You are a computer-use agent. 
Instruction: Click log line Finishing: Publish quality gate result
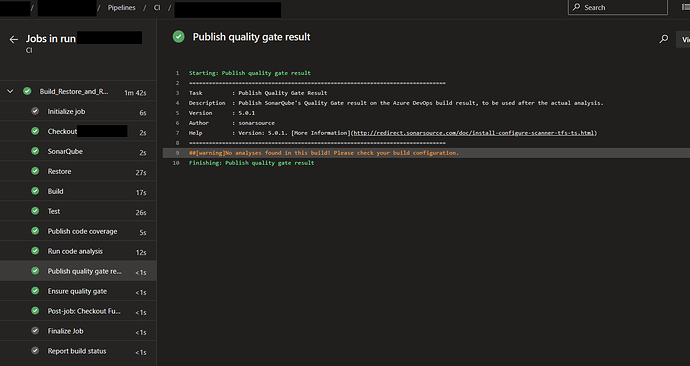pyautogui.click(x=251, y=163)
